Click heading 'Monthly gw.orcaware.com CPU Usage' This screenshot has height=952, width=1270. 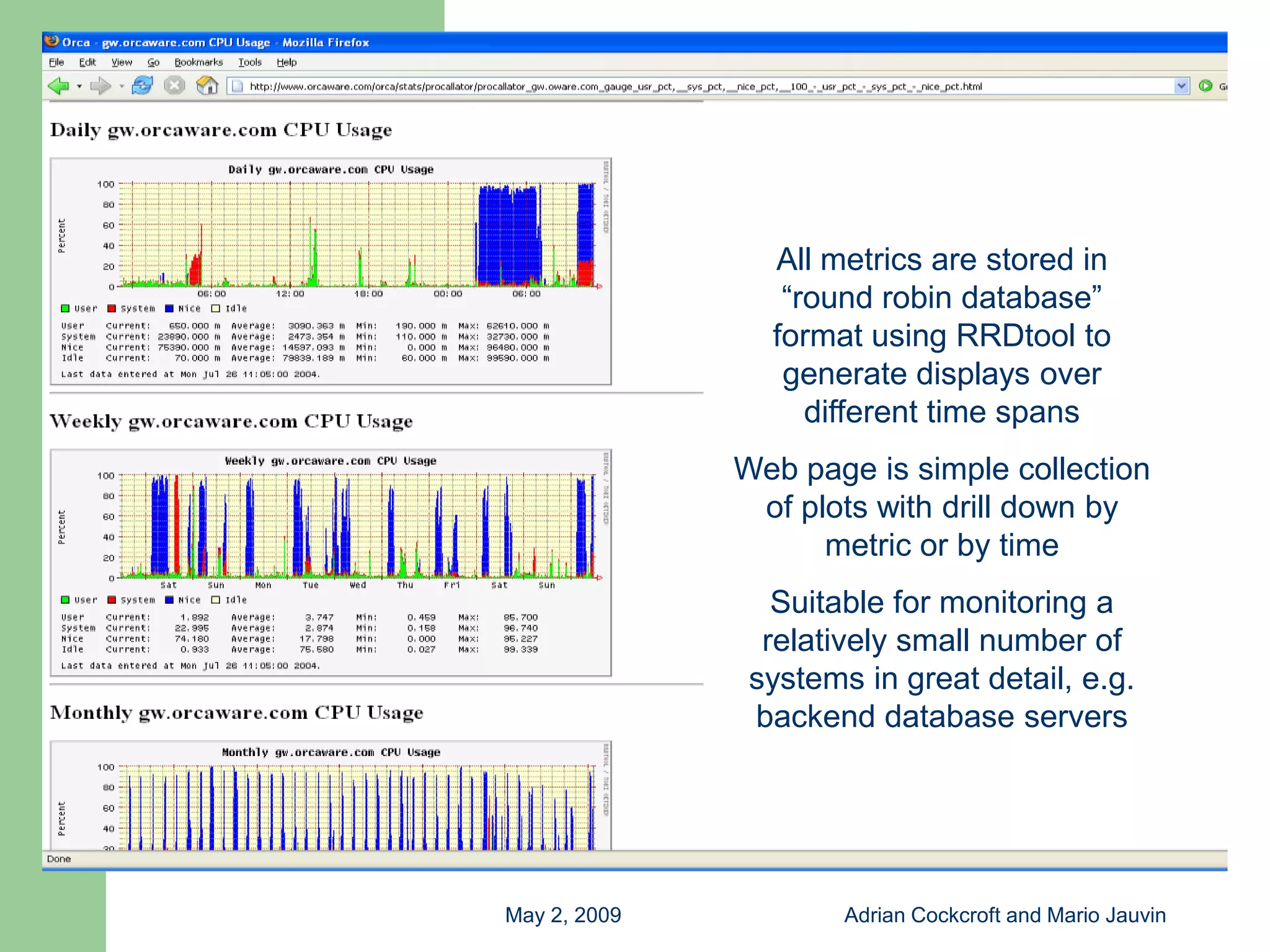pyautogui.click(x=236, y=713)
